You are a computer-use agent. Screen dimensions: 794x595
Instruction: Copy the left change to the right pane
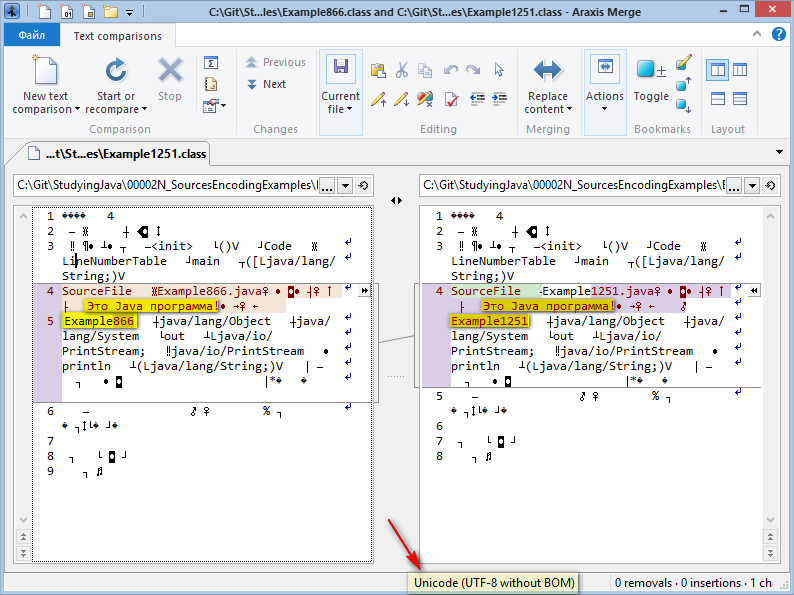(364, 291)
